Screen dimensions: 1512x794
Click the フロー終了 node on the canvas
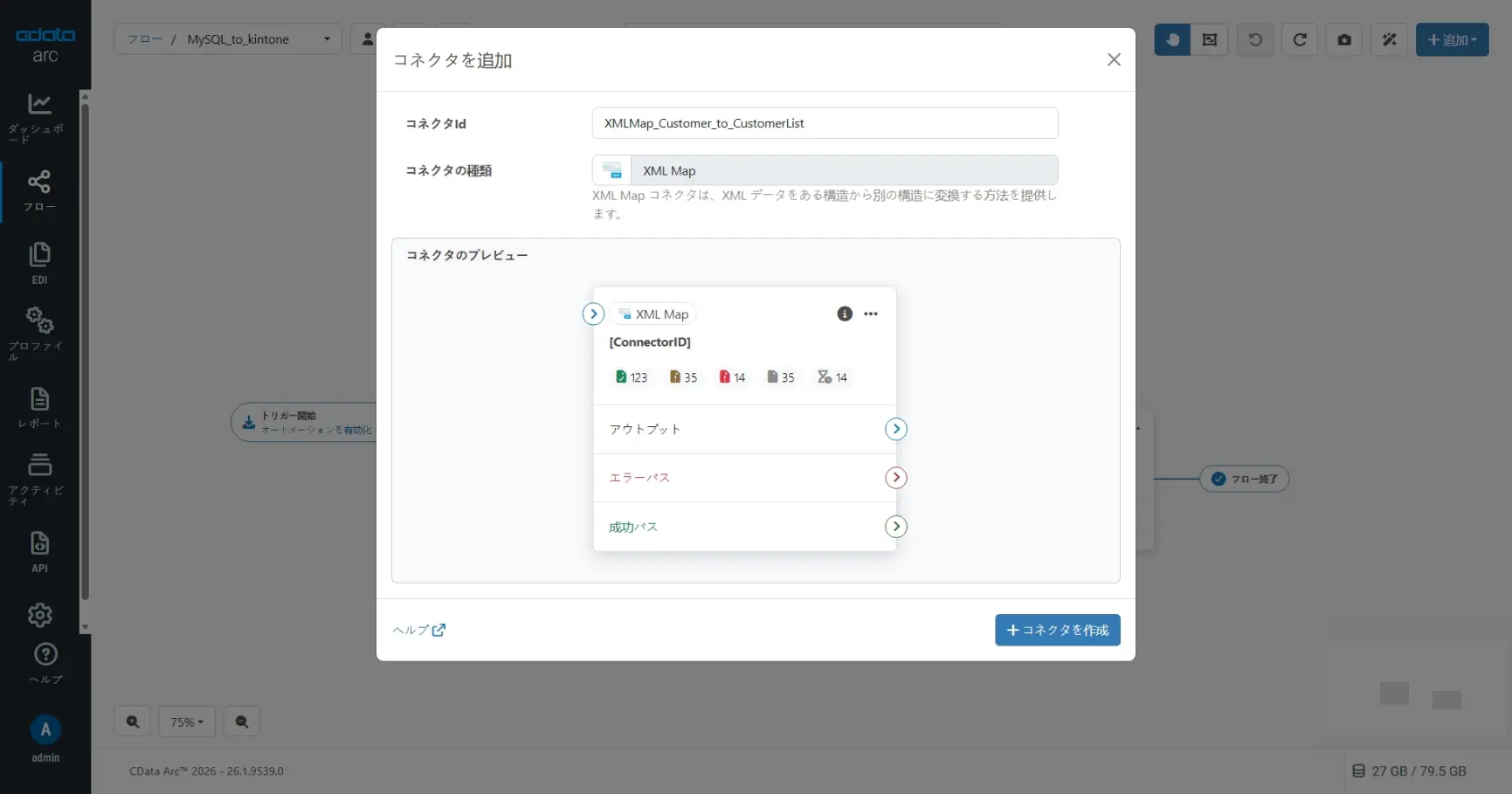point(1245,479)
